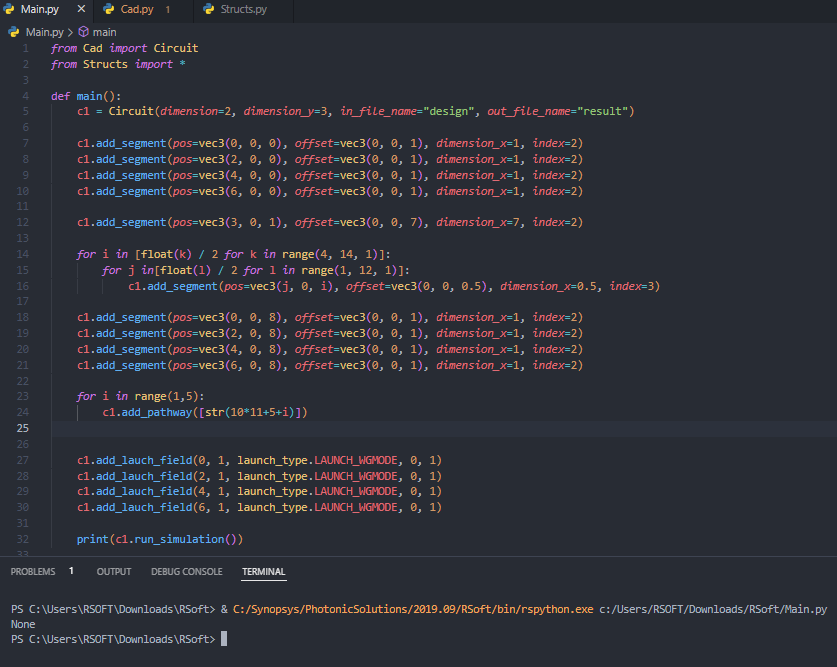Close the Main.py editor tab
The height and width of the screenshot is (667, 837).
pos(81,9)
